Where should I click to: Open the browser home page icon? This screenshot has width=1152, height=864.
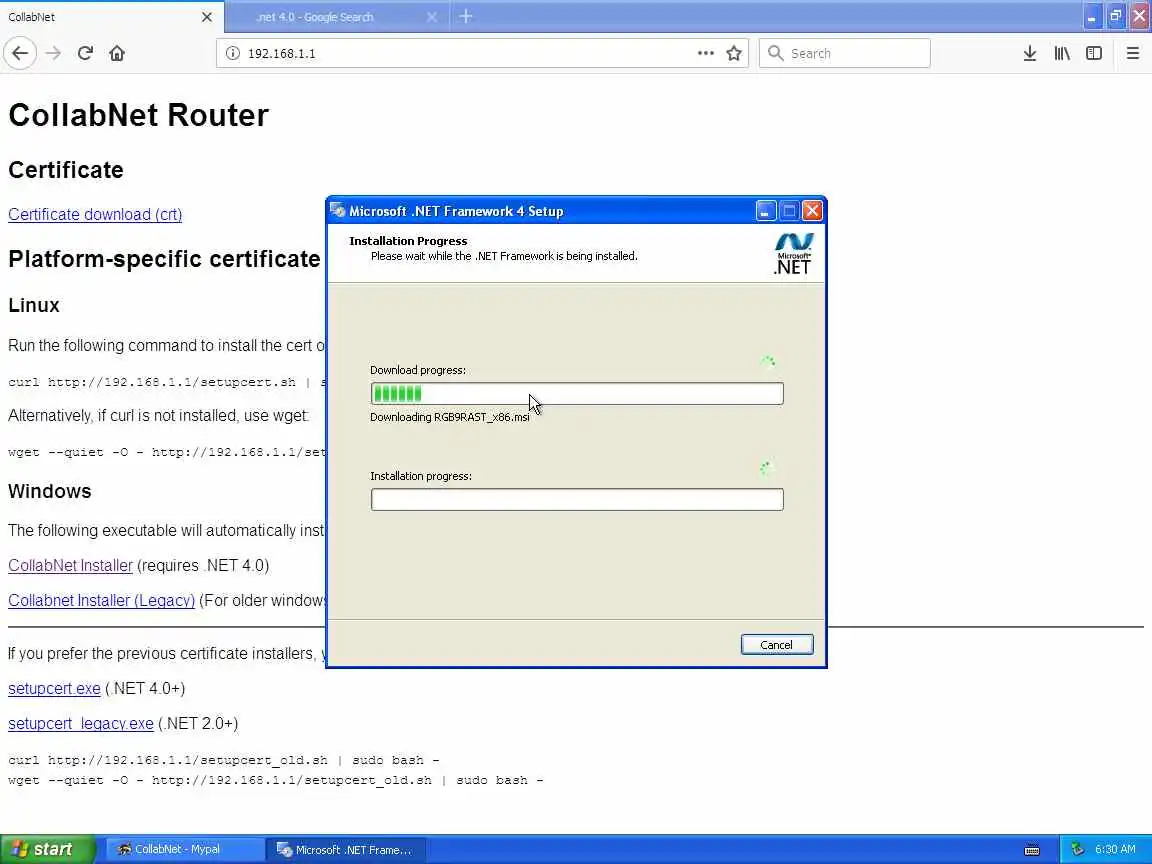pyautogui.click(x=117, y=53)
